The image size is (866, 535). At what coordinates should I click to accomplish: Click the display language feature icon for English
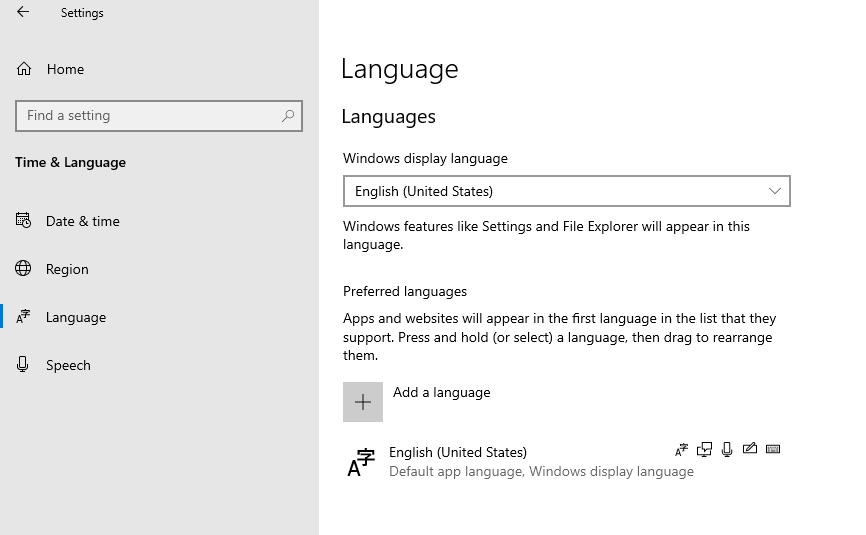point(682,450)
